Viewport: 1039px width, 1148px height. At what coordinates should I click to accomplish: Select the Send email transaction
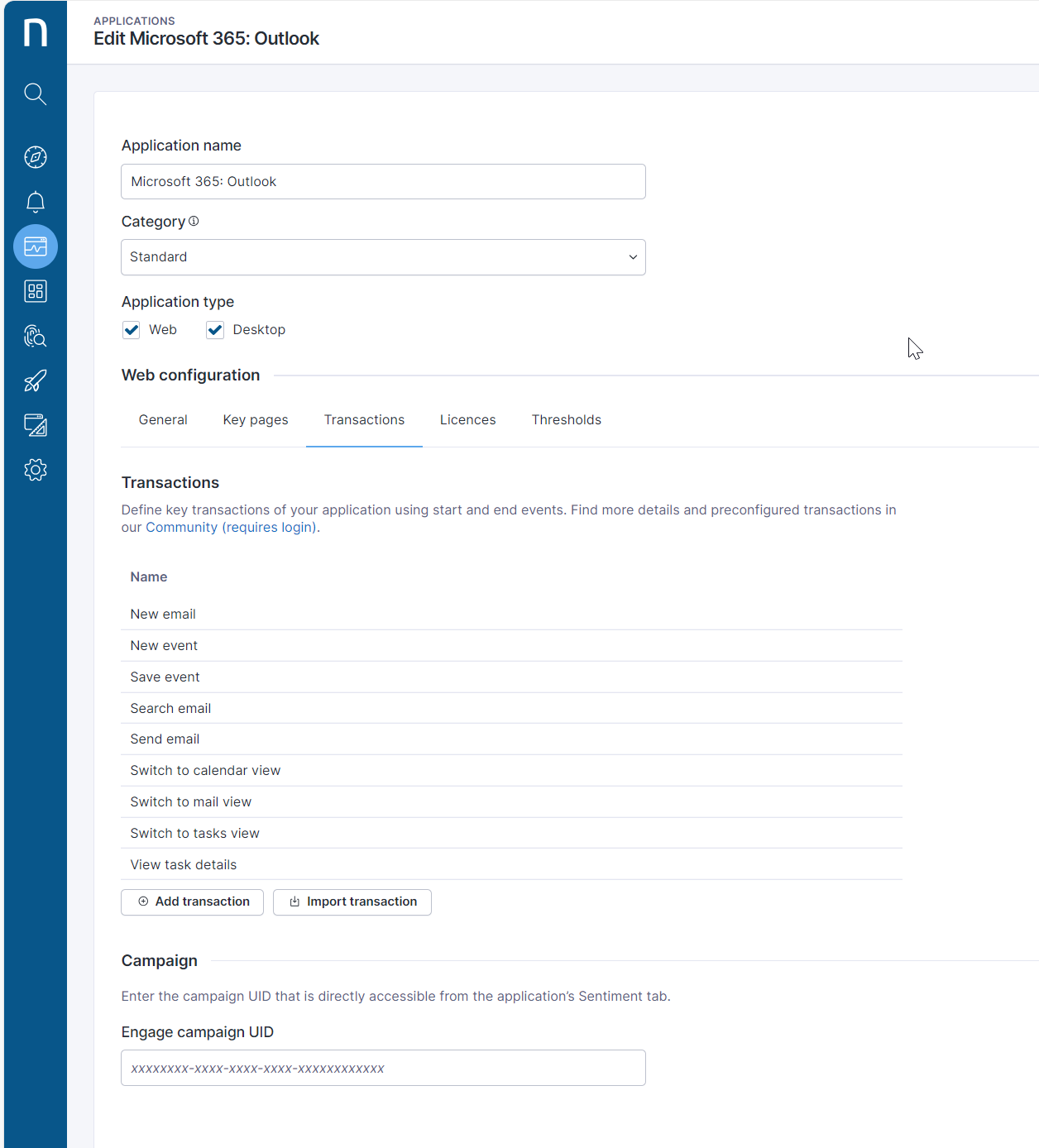(511, 739)
